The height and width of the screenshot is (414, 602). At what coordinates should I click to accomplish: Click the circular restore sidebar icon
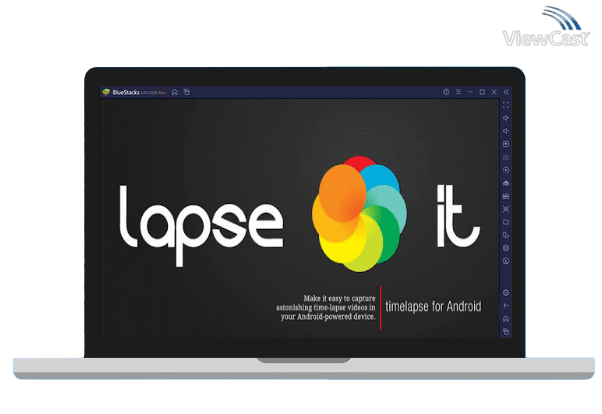506,261
